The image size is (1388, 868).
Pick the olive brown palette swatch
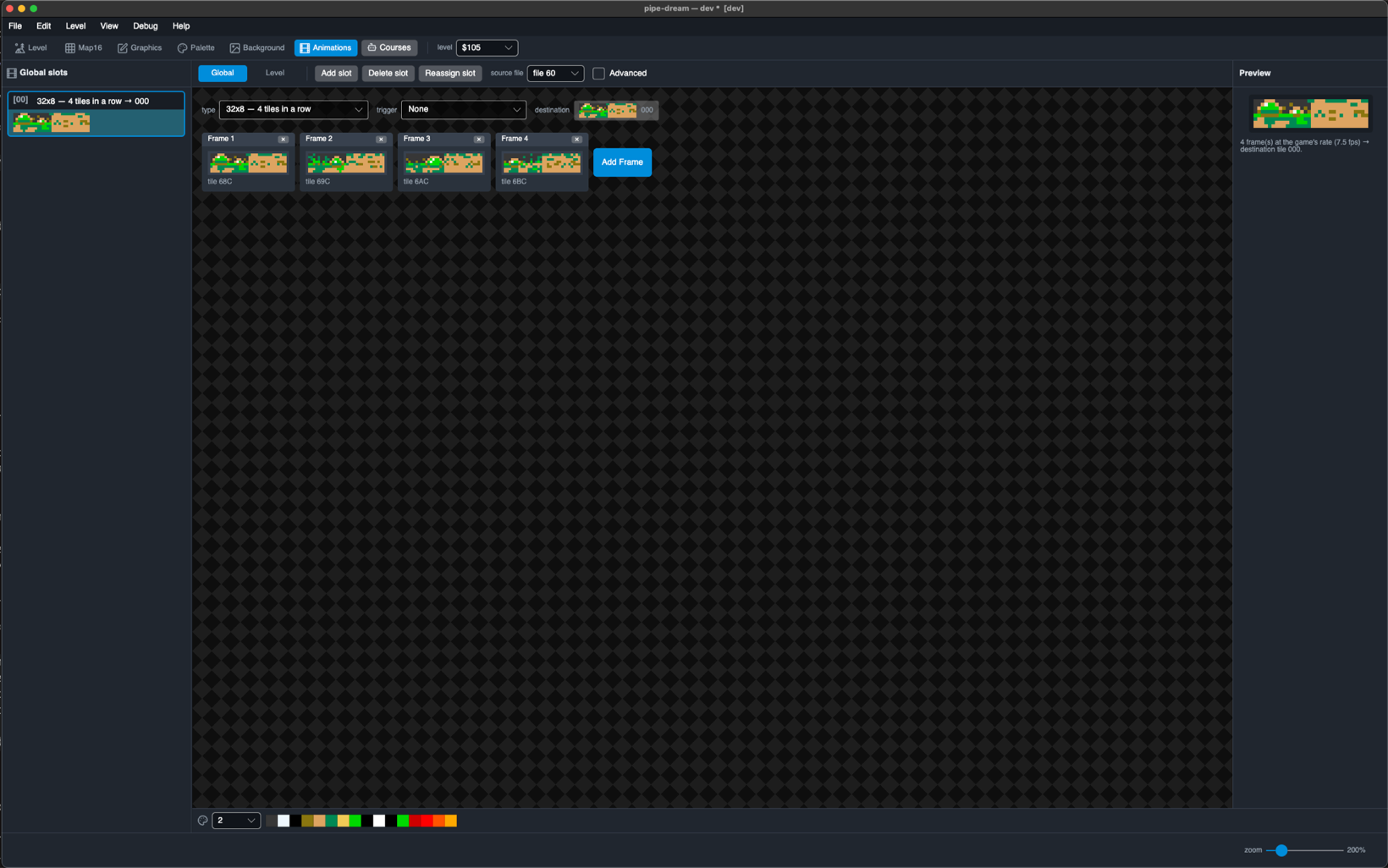click(x=307, y=821)
